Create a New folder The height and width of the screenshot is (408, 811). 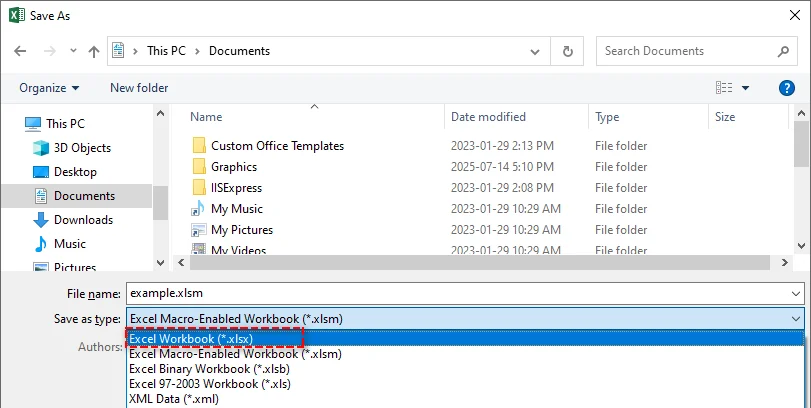(x=139, y=88)
